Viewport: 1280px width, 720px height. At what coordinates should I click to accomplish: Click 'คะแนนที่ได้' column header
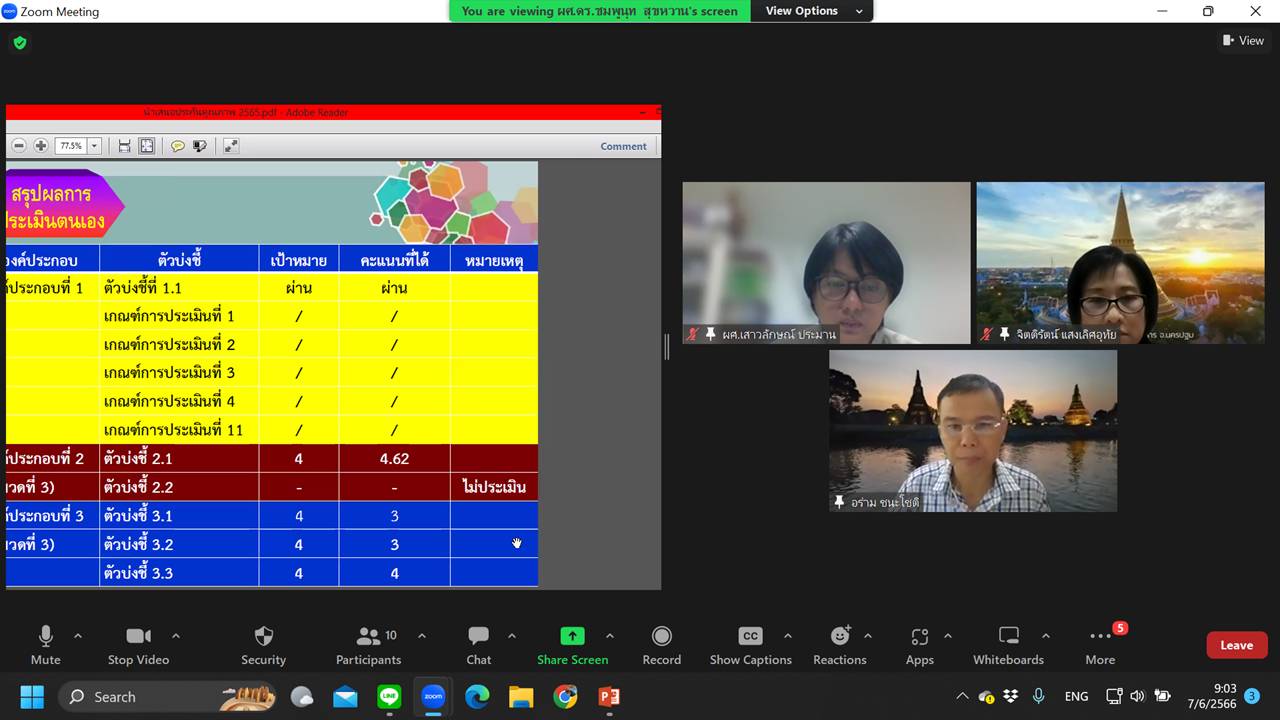click(x=394, y=260)
